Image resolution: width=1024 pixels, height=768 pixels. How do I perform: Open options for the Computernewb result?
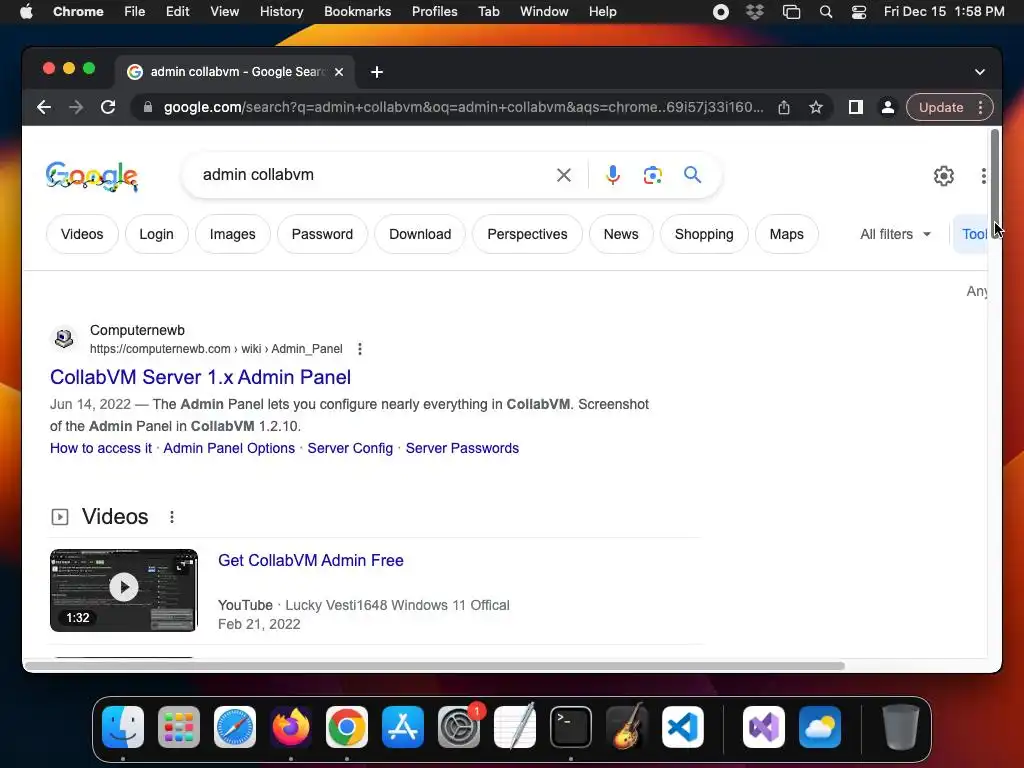(360, 349)
